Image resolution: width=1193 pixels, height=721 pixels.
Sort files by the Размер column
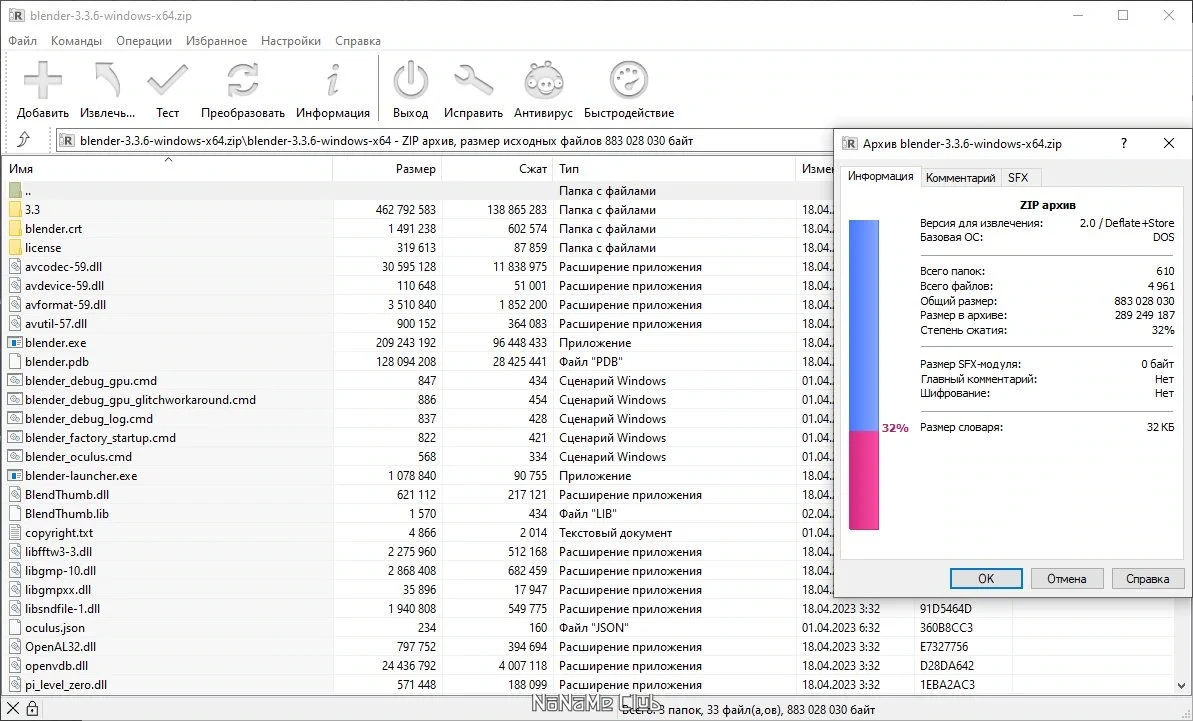point(387,169)
